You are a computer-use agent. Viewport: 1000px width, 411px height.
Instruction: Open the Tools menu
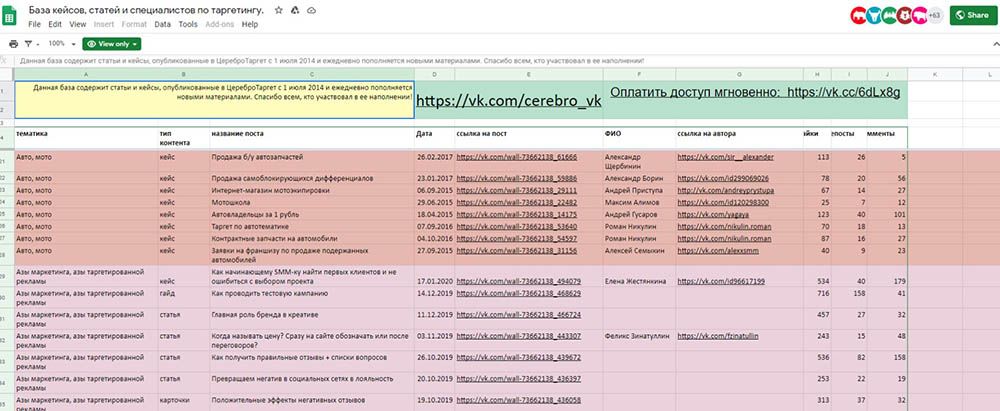188,24
